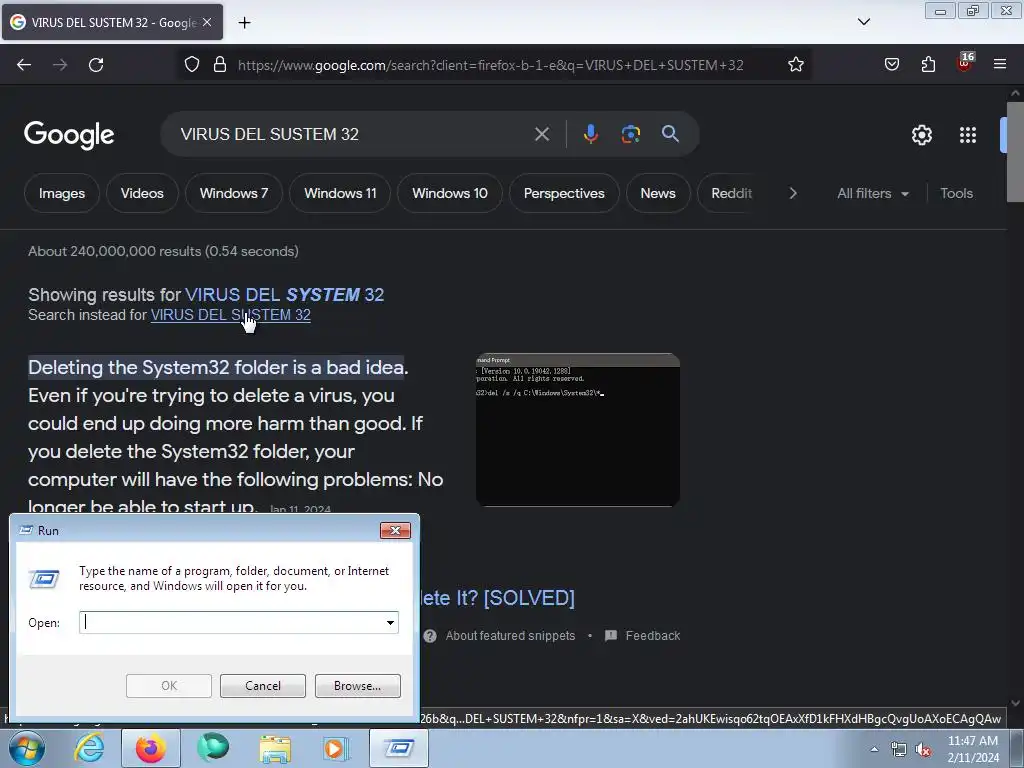The height and width of the screenshot is (768, 1024).
Task: Search by image using the Lens icon
Action: pos(630,134)
